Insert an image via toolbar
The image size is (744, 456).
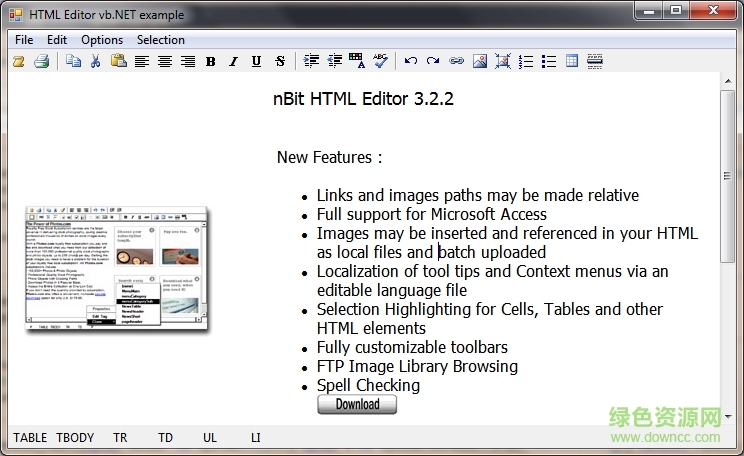480,61
